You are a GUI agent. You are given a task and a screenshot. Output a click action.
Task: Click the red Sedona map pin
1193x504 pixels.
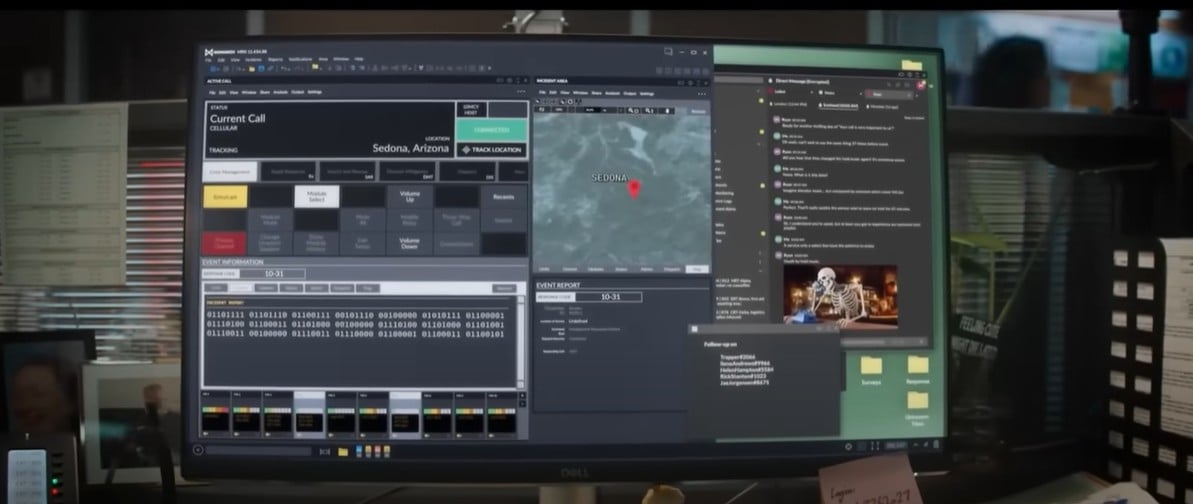click(x=633, y=189)
